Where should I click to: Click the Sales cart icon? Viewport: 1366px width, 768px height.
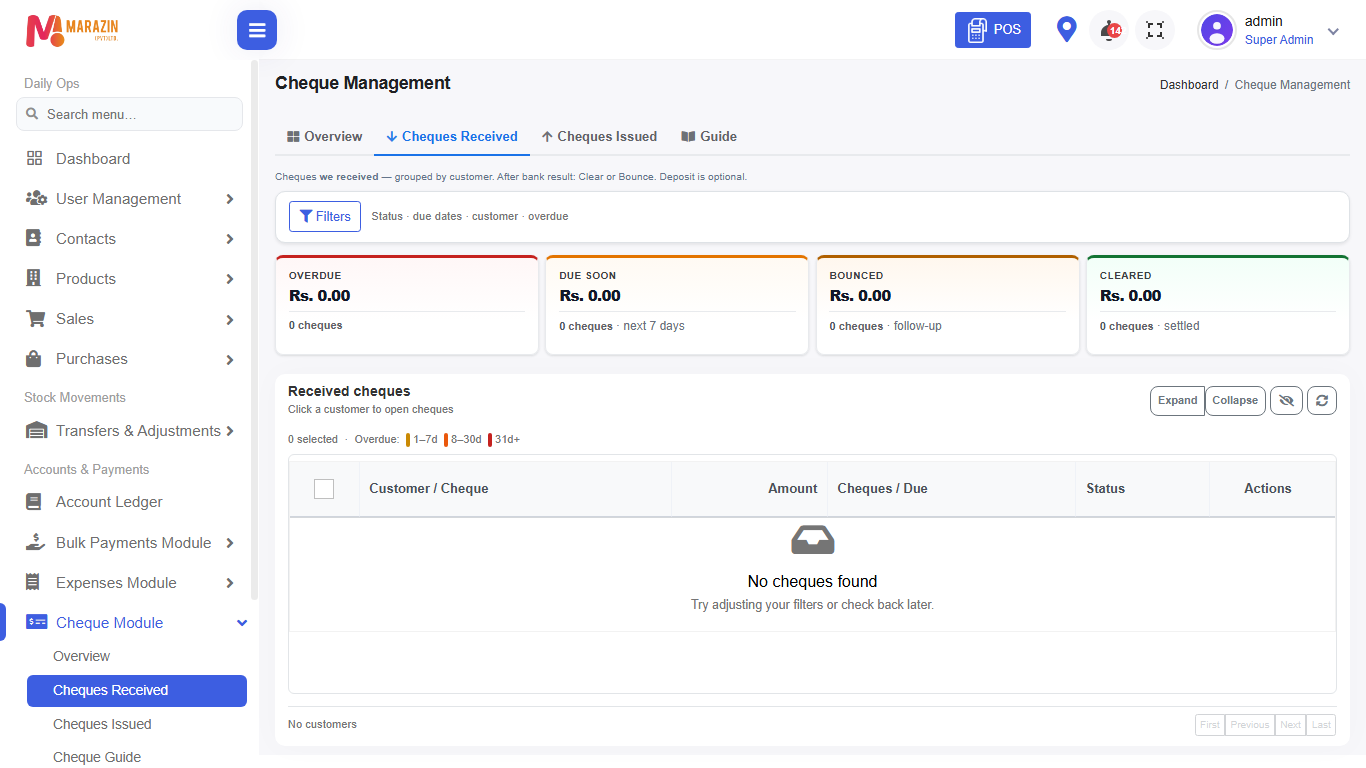[36, 319]
